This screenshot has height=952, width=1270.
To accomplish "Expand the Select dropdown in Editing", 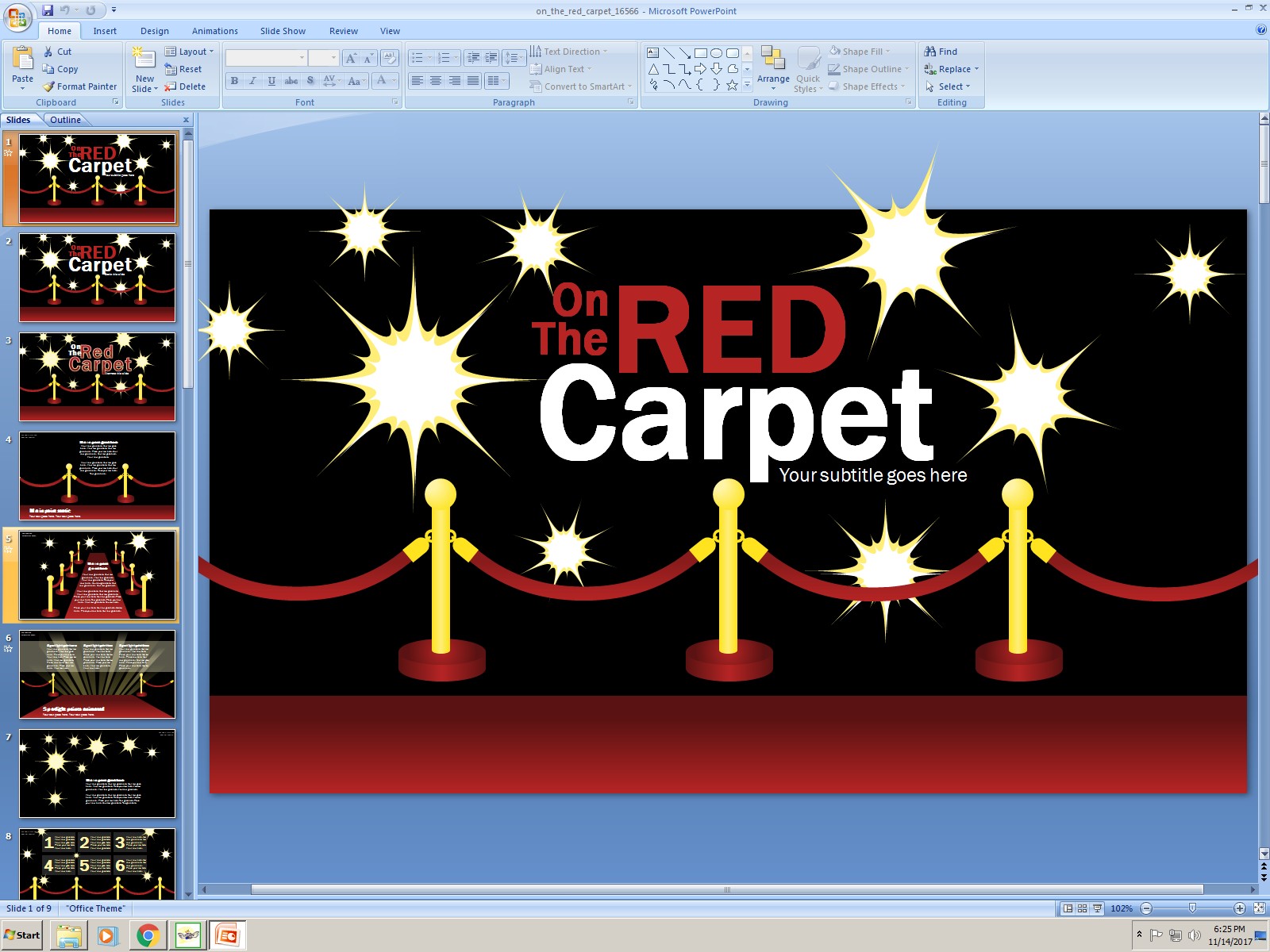I will [x=953, y=86].
